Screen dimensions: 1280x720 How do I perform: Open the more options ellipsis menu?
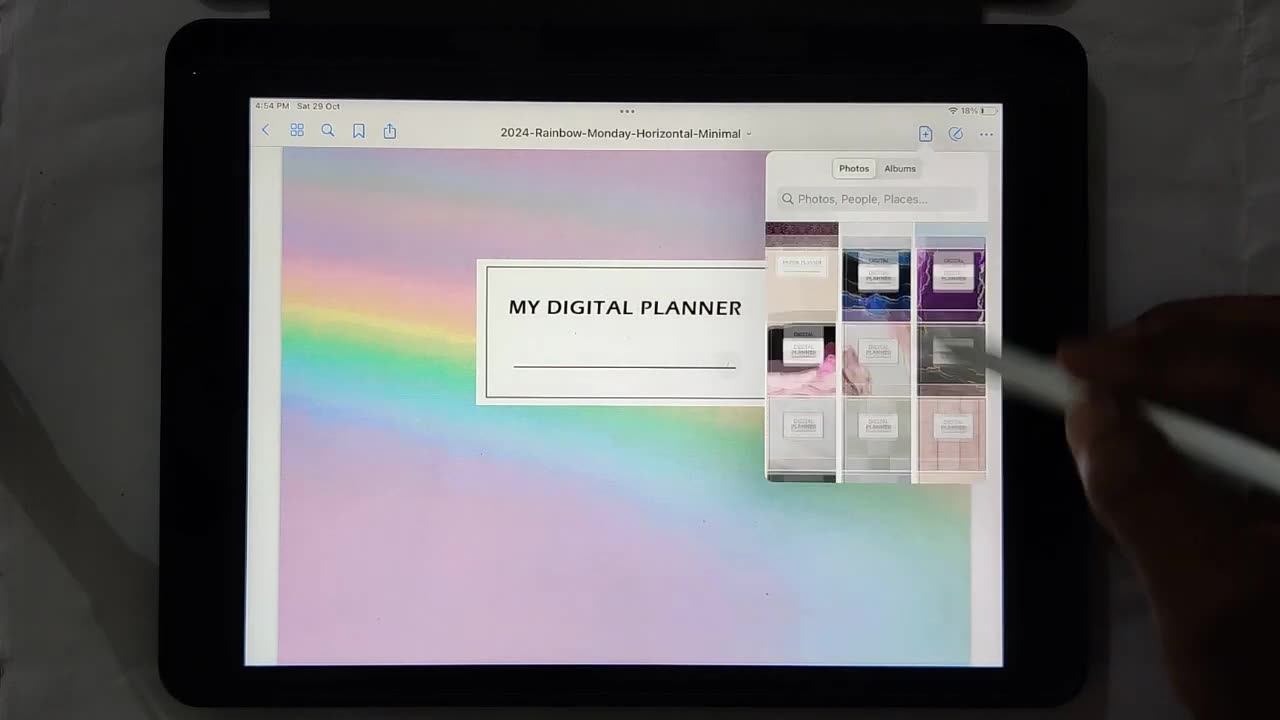point(987,134)
